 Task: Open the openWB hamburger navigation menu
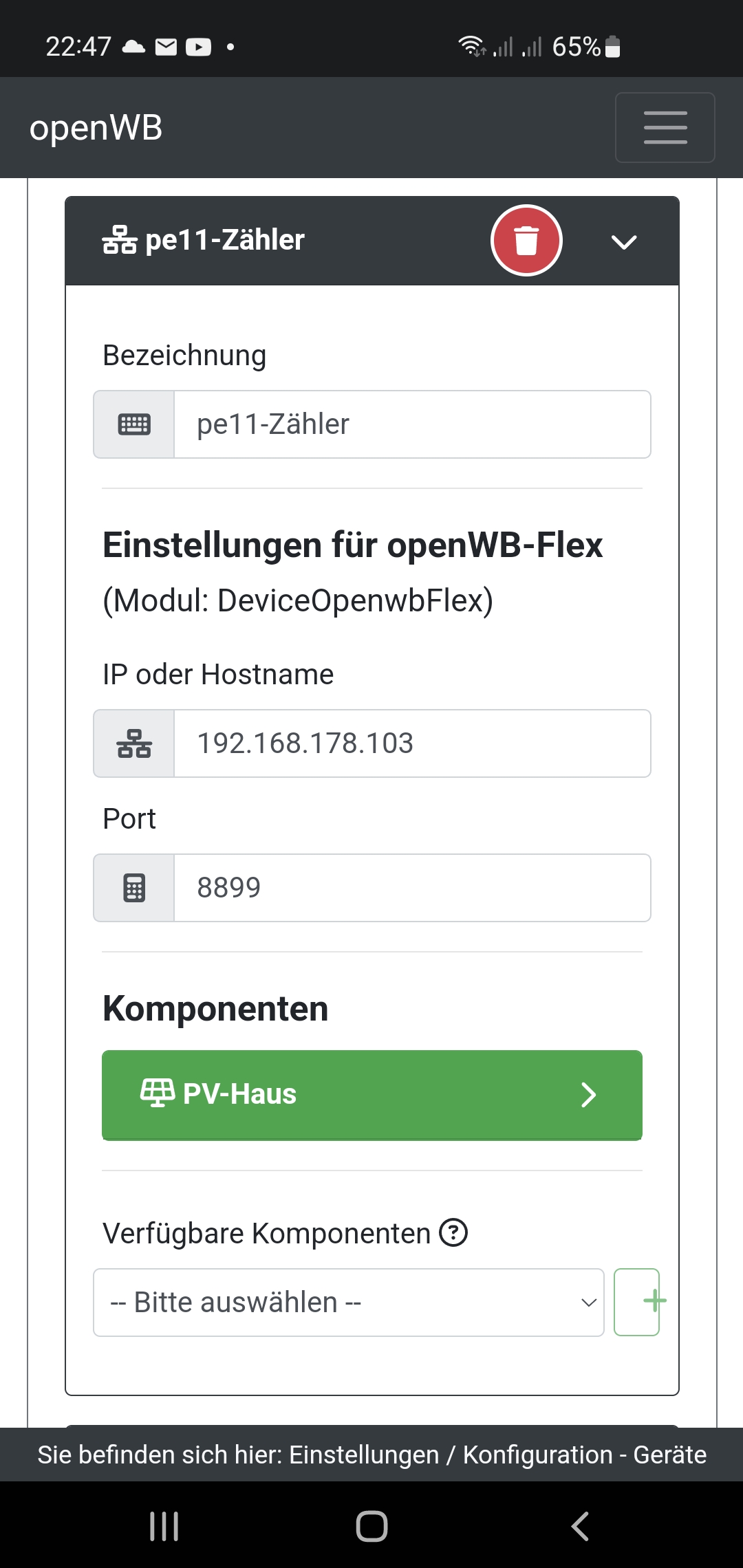665,128
